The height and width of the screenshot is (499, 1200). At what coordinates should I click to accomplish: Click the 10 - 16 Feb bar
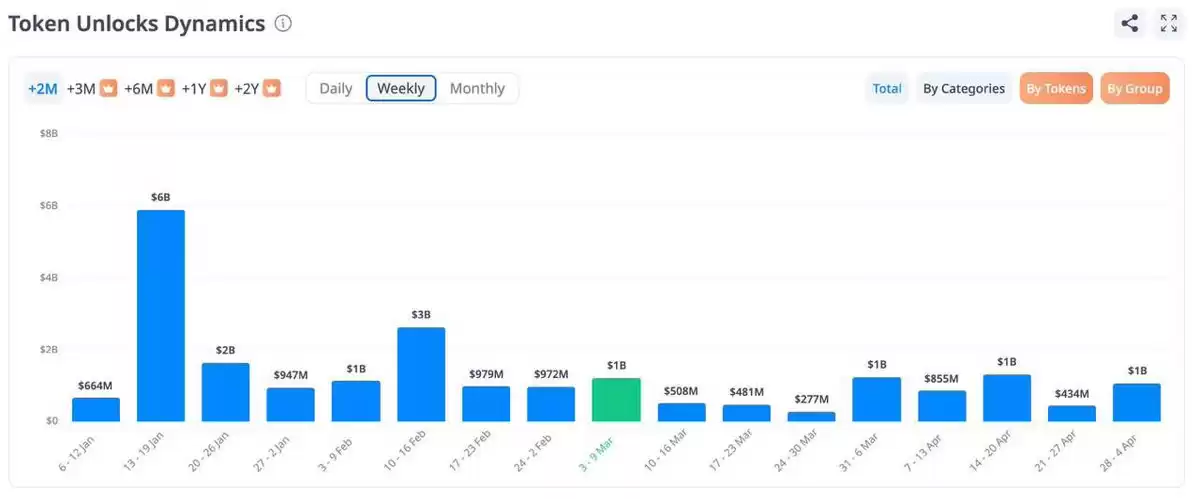click(x=421, y=374)
